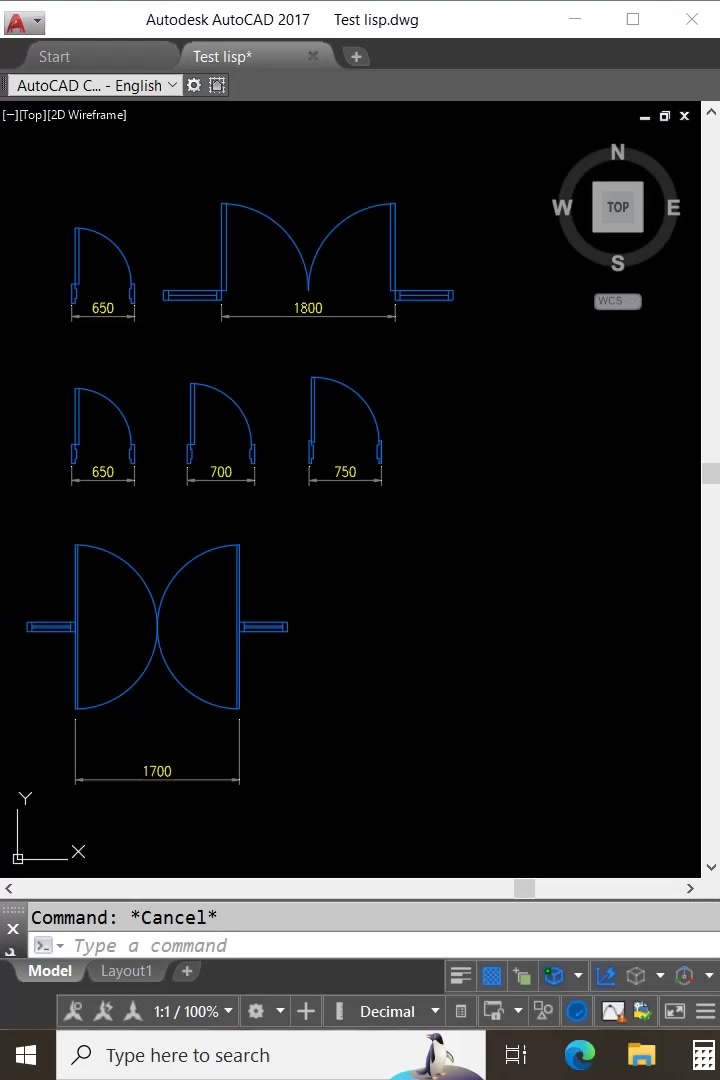720x1080 pixels.
Task: Close the command line window
Action: pyautogui.click(x=13, y=928)
